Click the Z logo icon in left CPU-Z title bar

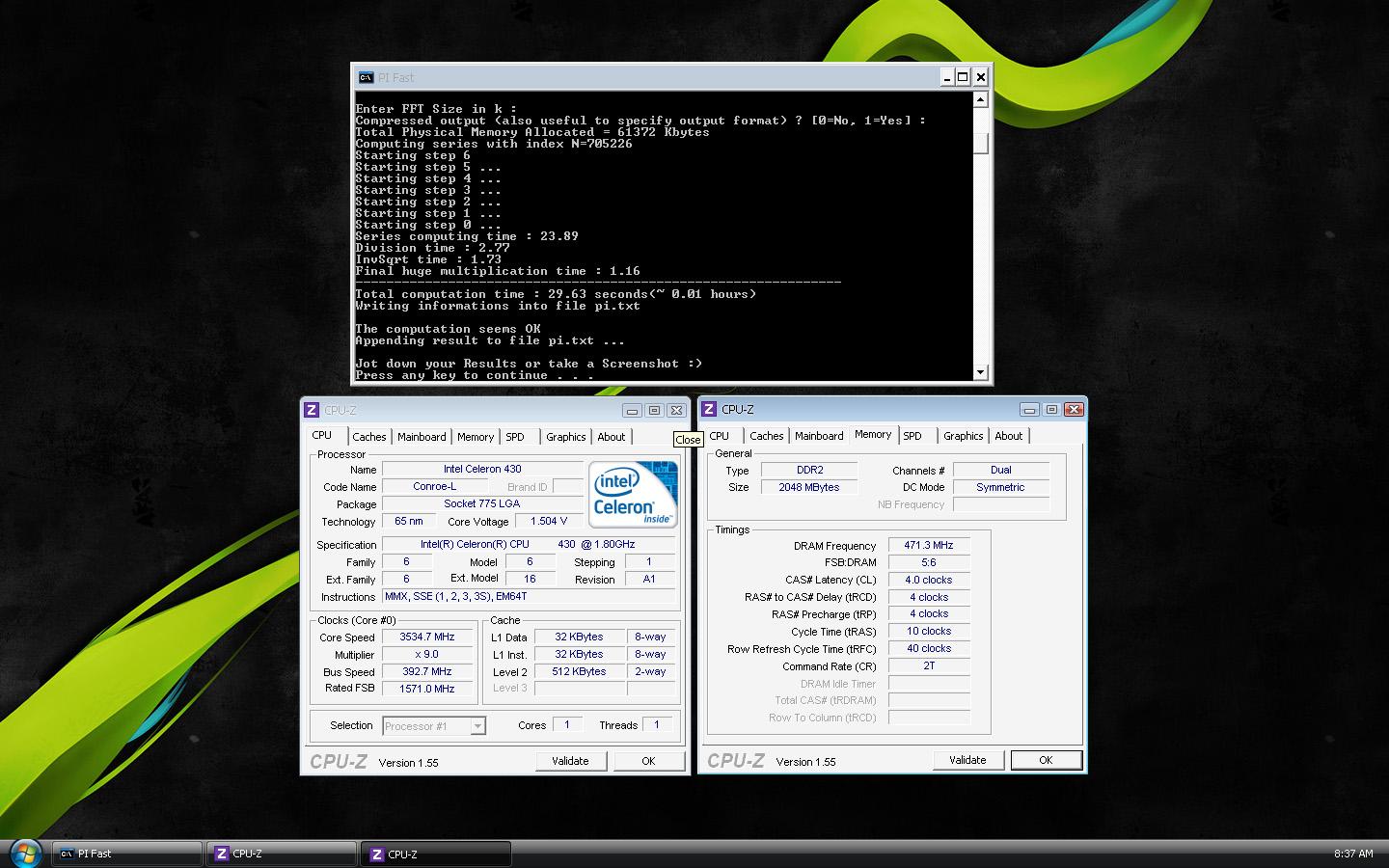[x=312, y=410]
